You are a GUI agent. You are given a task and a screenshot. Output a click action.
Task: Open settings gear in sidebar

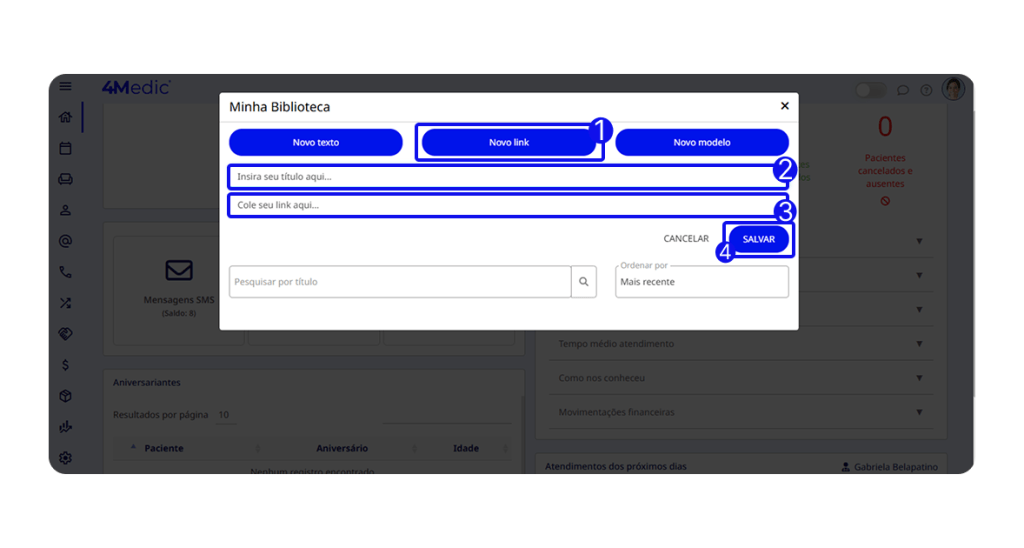pyautogui.click(x=65, y=458)
